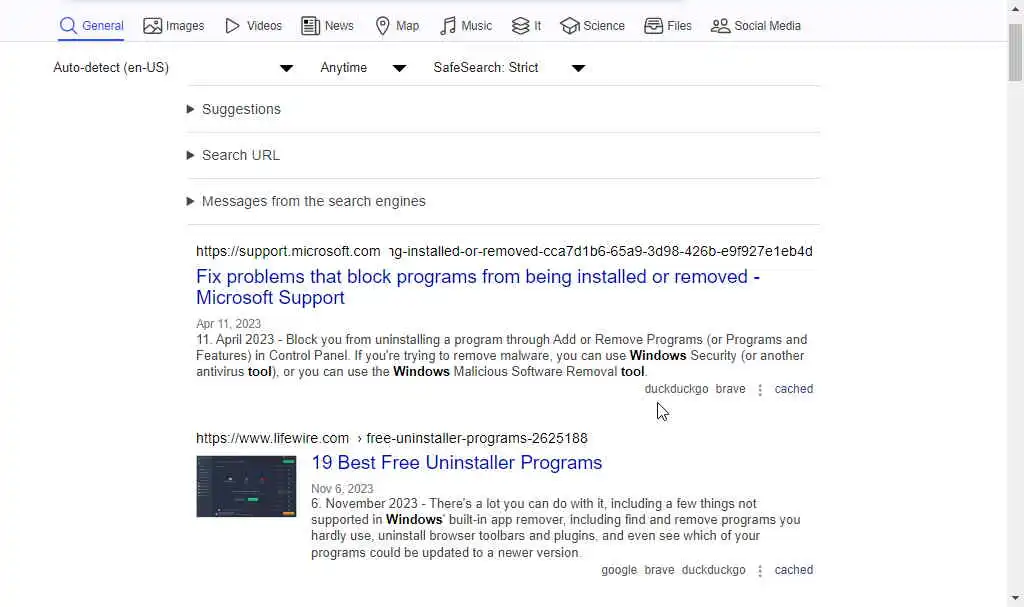Open the language dropdown Auto-detect (en-US)
This screenshot has width=1024, height=607.
point(173,67)
